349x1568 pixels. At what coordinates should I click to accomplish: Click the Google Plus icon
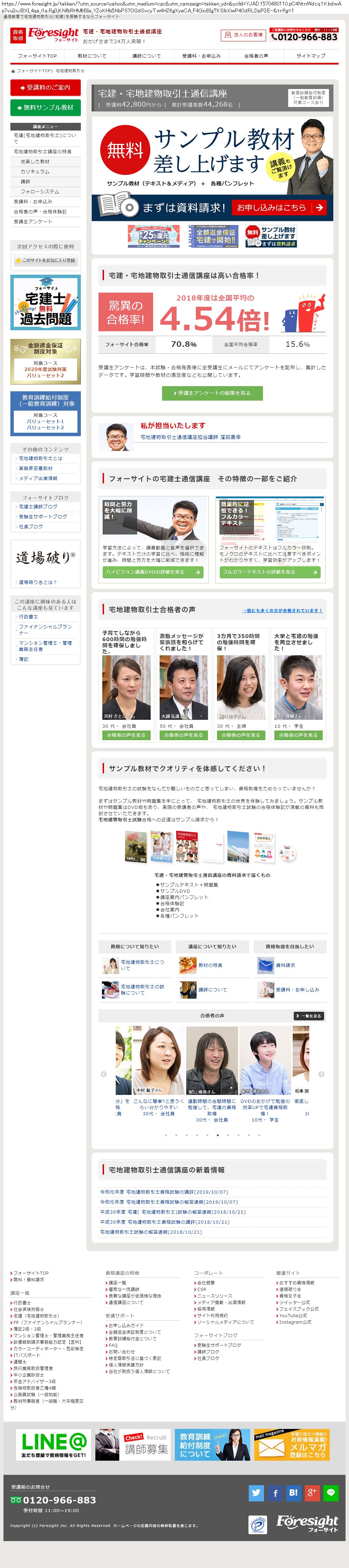[x=312, y=1492]
